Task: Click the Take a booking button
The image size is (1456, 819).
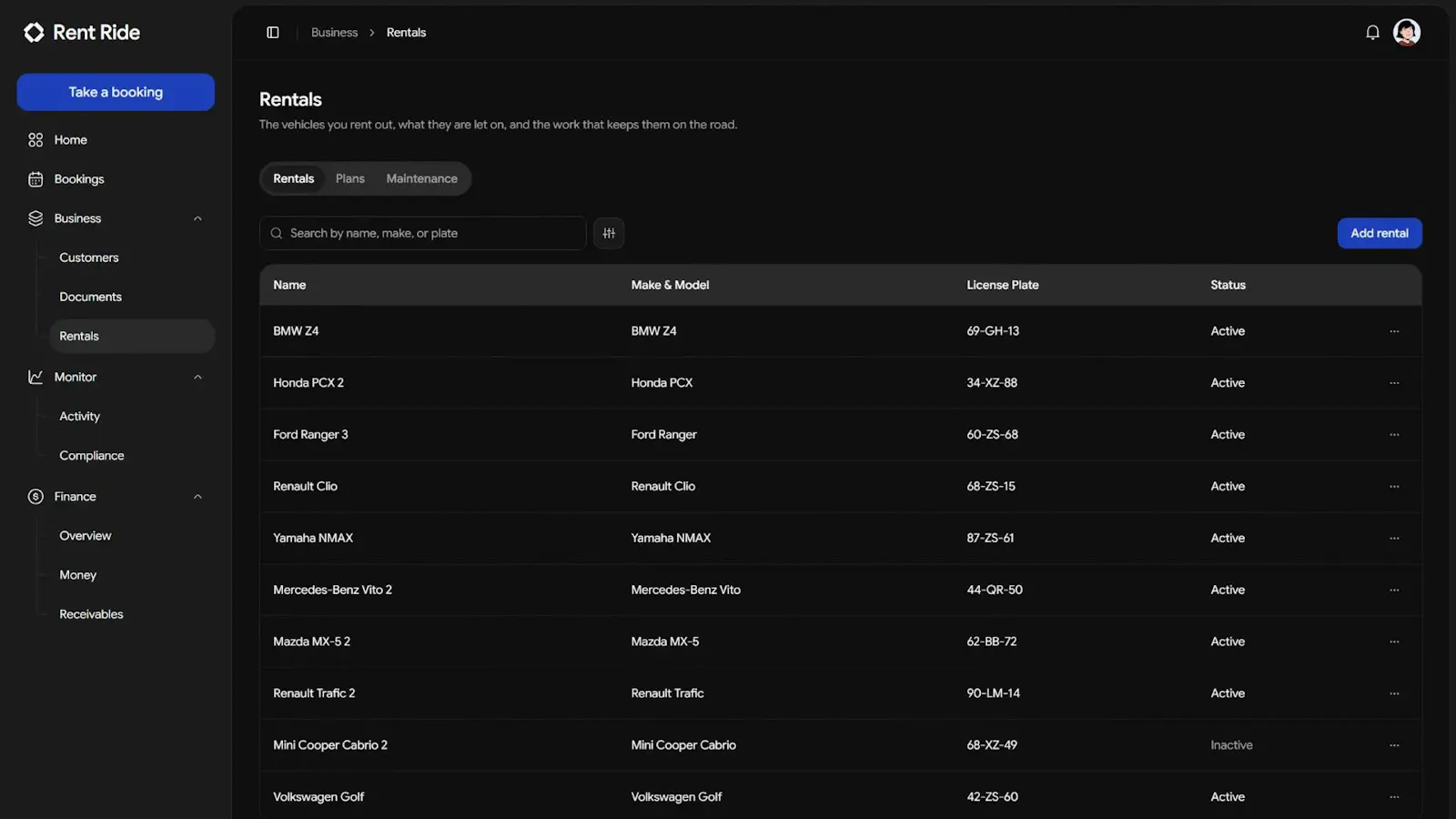Action: point(116,92)
